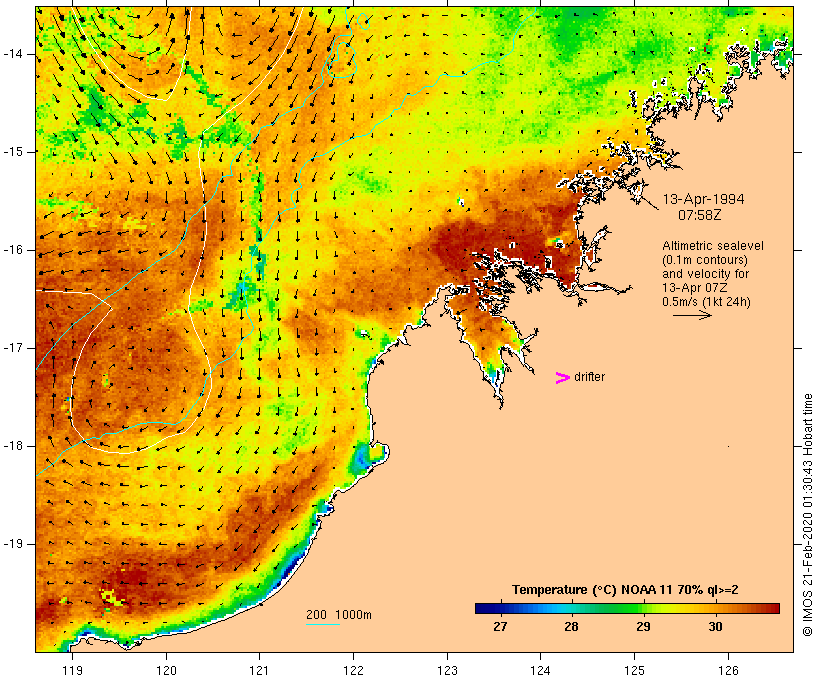The width and height of the screenshot is (820, 680).
Task: Click latitude axis label -17
Action: [x=13, y=348]
